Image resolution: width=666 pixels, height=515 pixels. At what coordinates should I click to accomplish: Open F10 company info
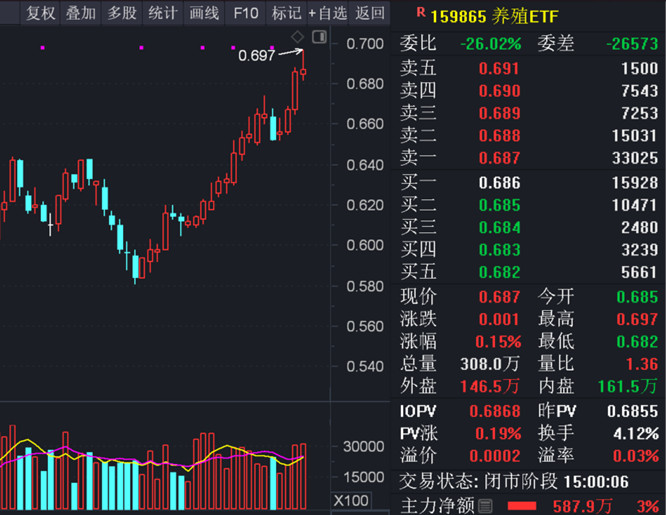click(246, 13)
